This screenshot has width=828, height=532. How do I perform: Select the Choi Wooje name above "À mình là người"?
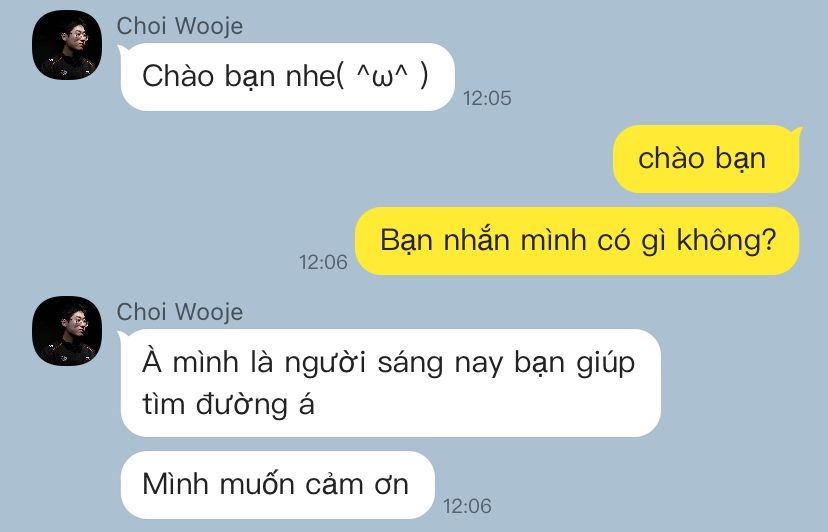[180, 312]
